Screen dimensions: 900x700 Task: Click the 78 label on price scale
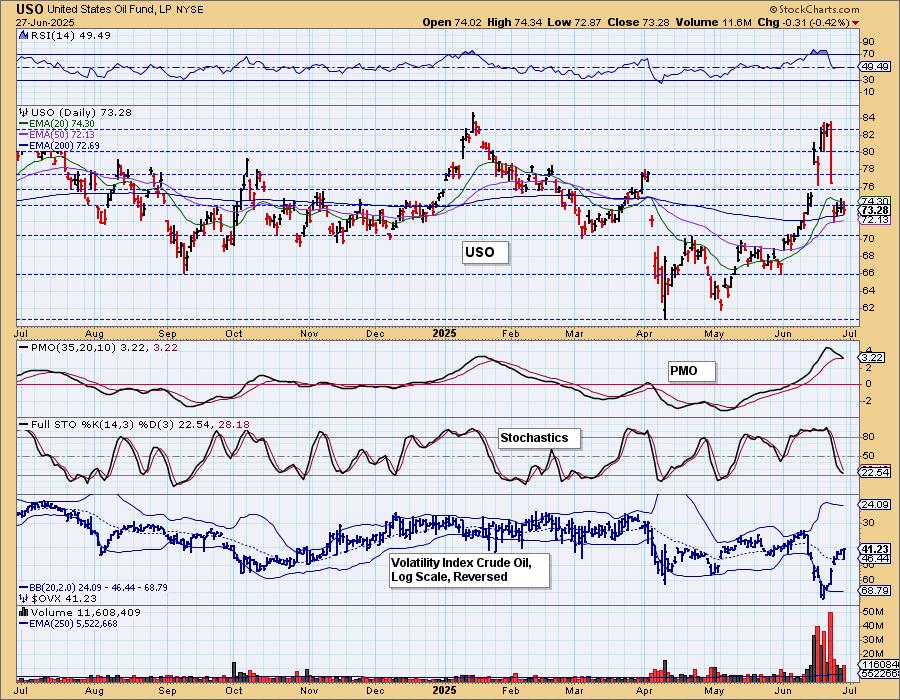pos(868,169)
